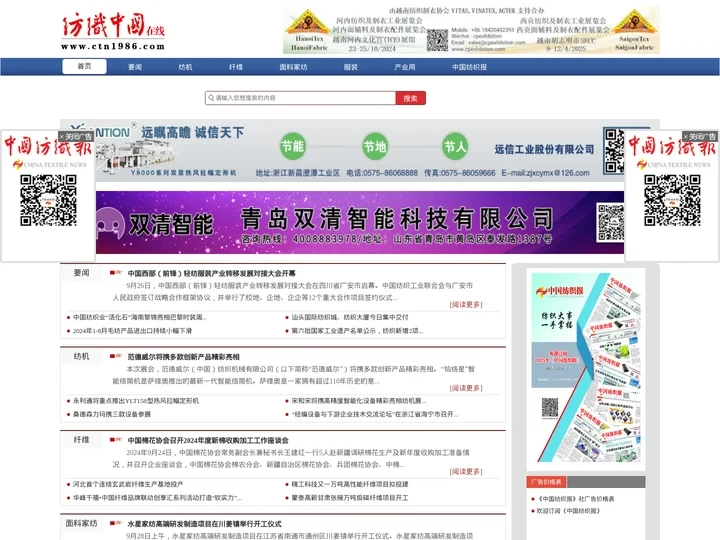Open the 首页 navigation tab

(84, 67)
